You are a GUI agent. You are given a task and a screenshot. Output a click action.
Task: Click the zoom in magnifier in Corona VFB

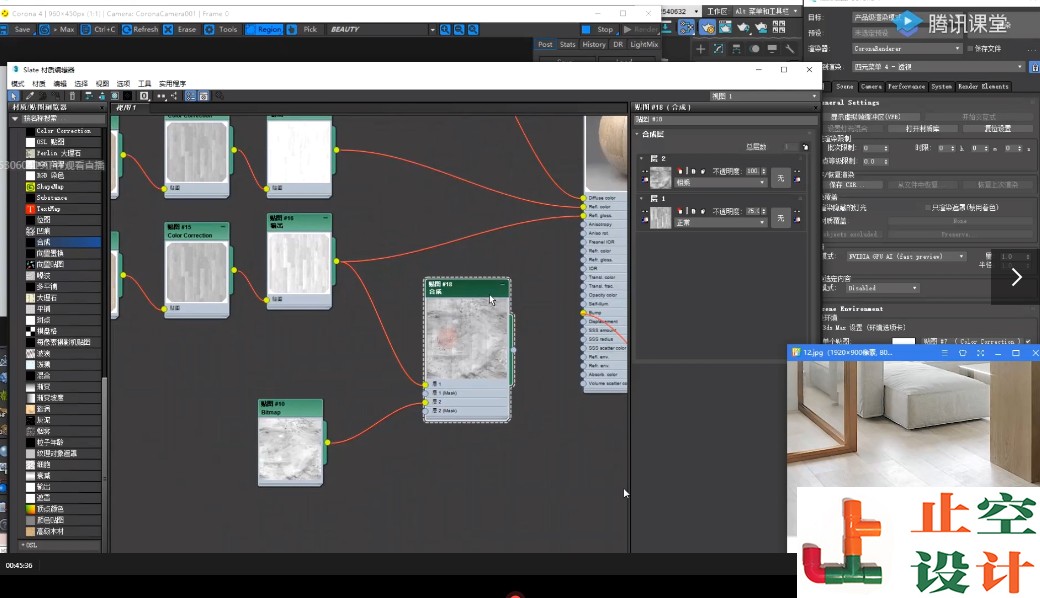point(445,29)
